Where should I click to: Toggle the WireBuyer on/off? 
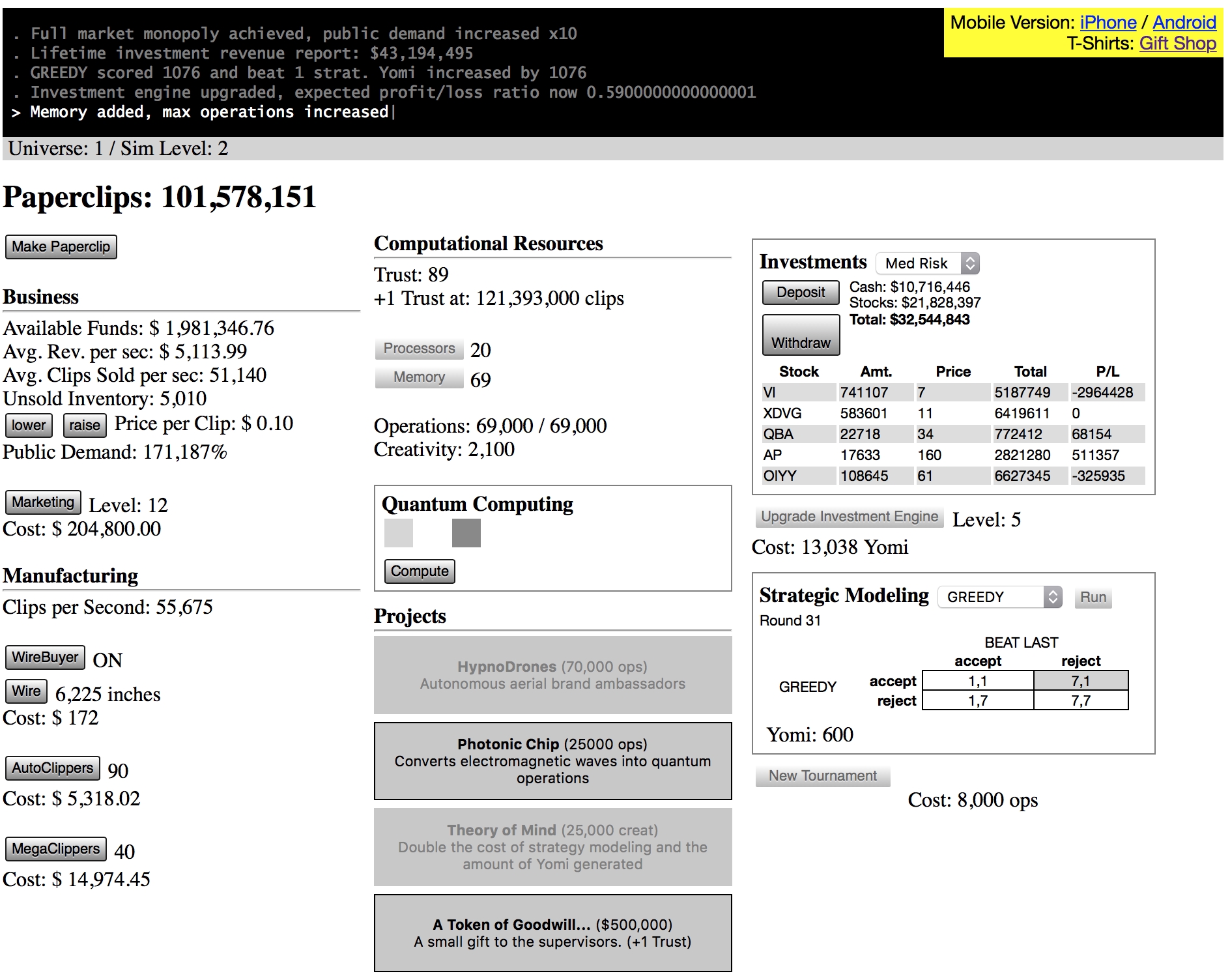point(45,657)
